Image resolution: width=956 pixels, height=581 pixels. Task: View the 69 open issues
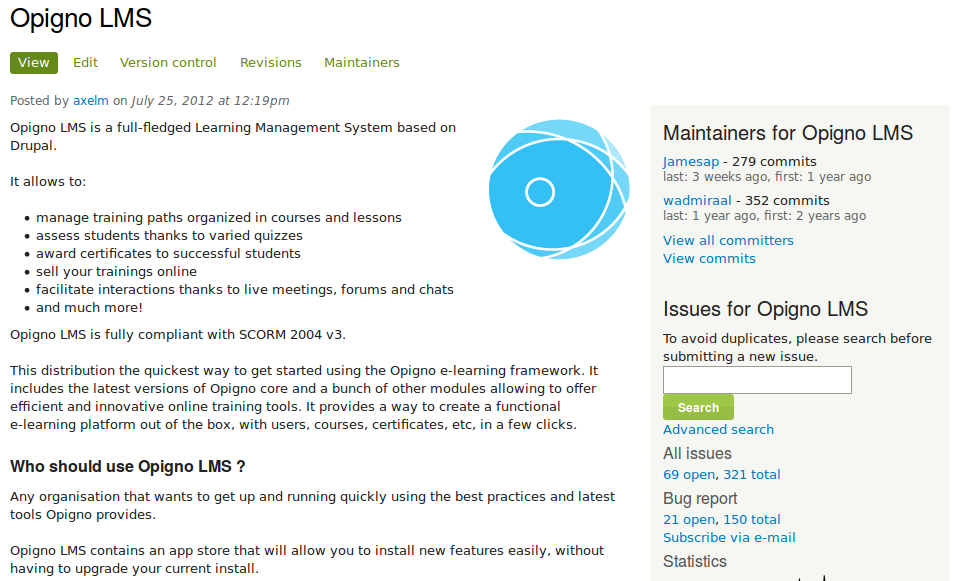click(689, 475)
